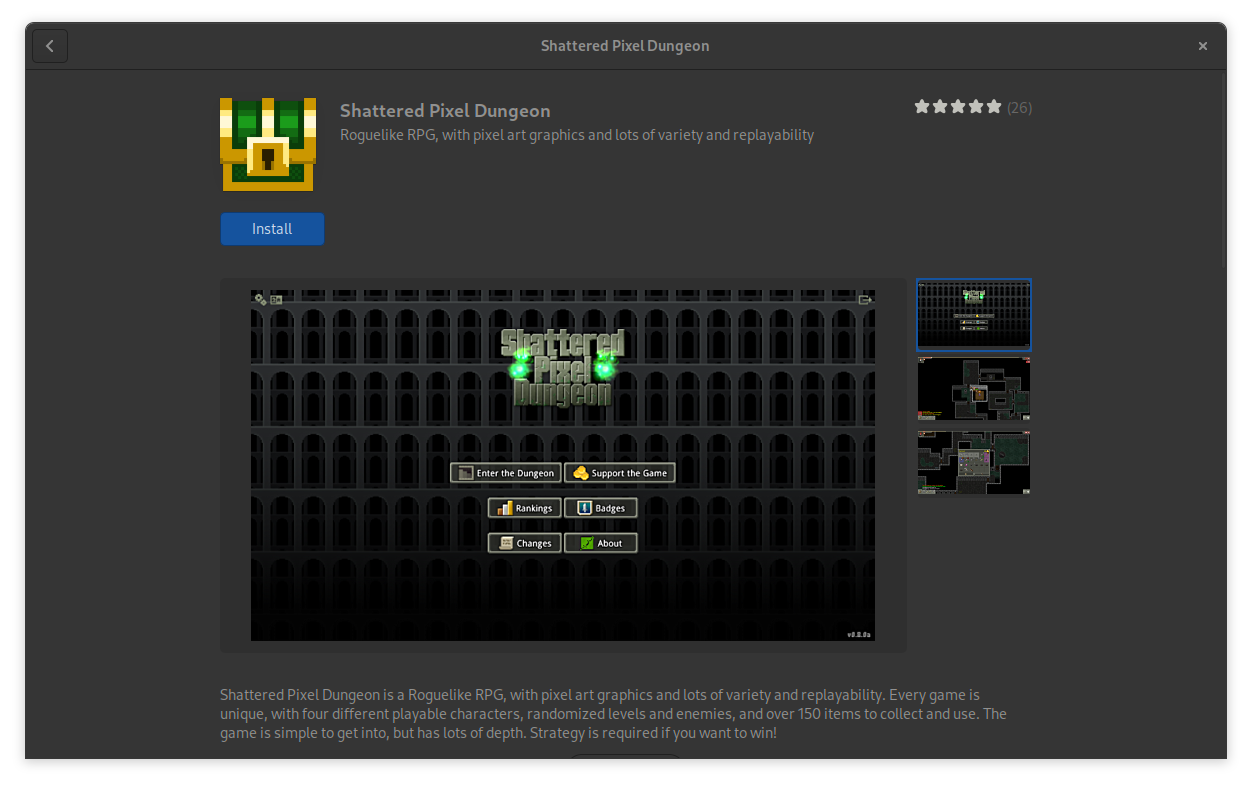
Task: Click the large main screenshot preview
Action: click(563, 465)
